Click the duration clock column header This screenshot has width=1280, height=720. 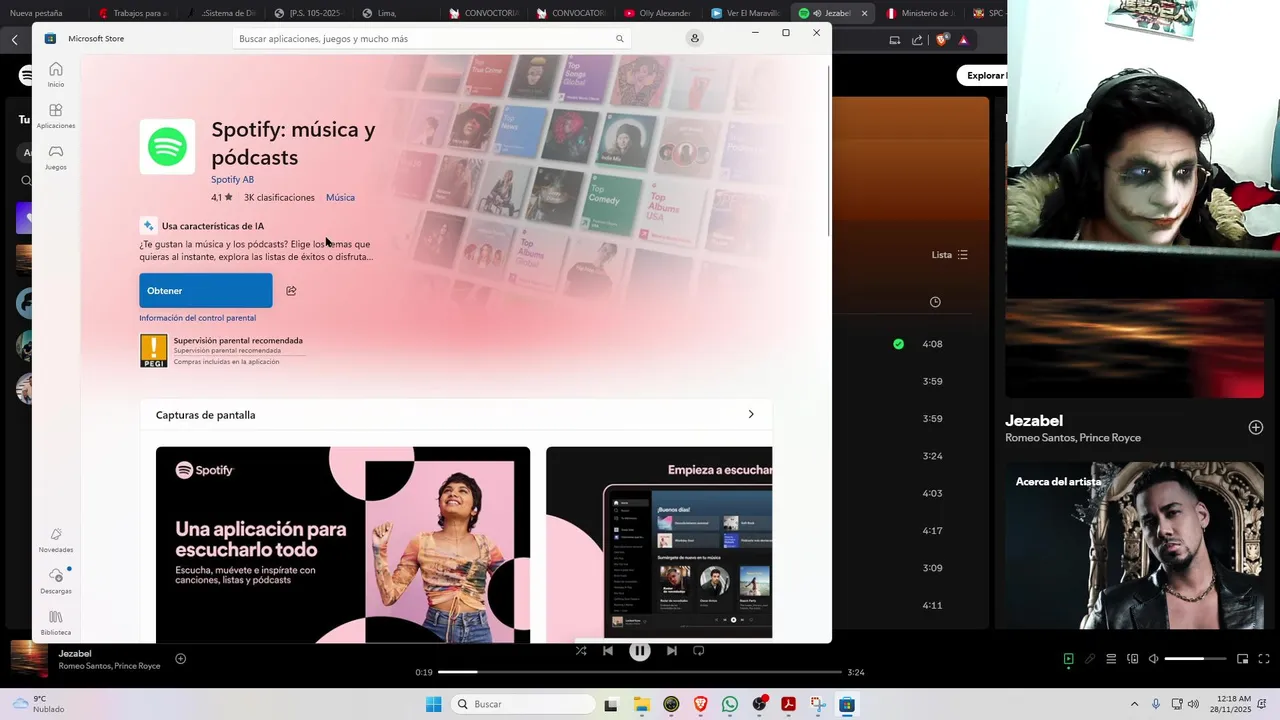point(935,302)
